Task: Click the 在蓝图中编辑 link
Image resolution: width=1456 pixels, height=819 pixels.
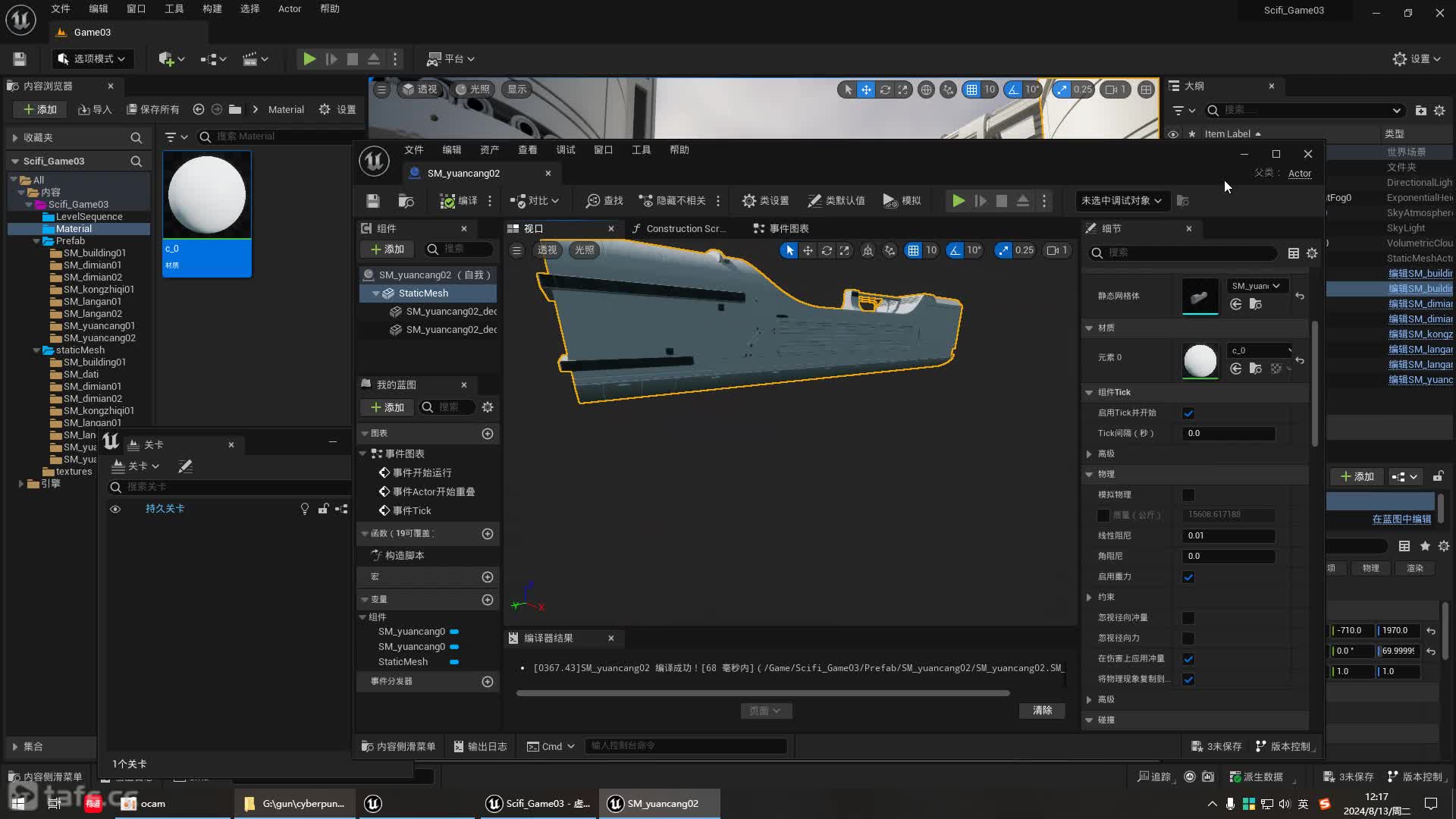Action: (x=1401, y=519)
